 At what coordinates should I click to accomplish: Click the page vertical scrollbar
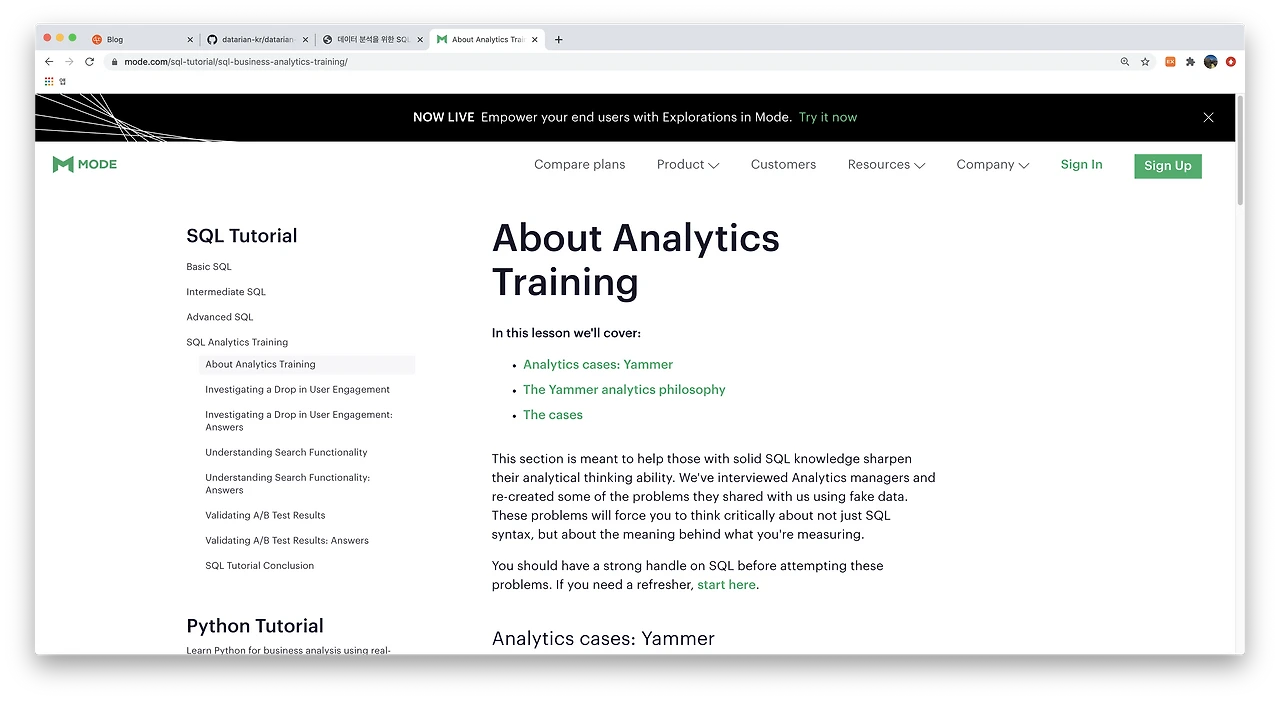coord(1240,150)
